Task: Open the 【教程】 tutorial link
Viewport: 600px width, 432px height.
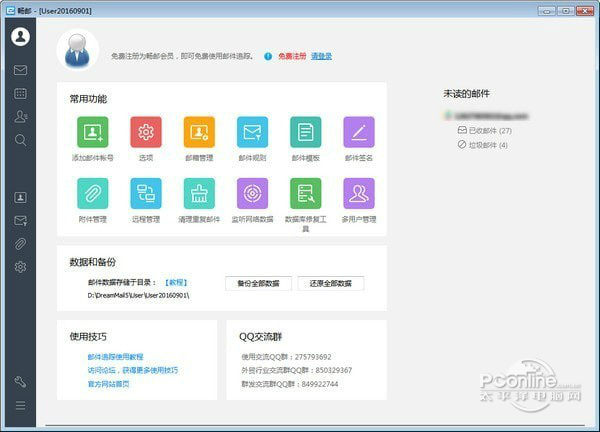Action: tap(176, 282)
